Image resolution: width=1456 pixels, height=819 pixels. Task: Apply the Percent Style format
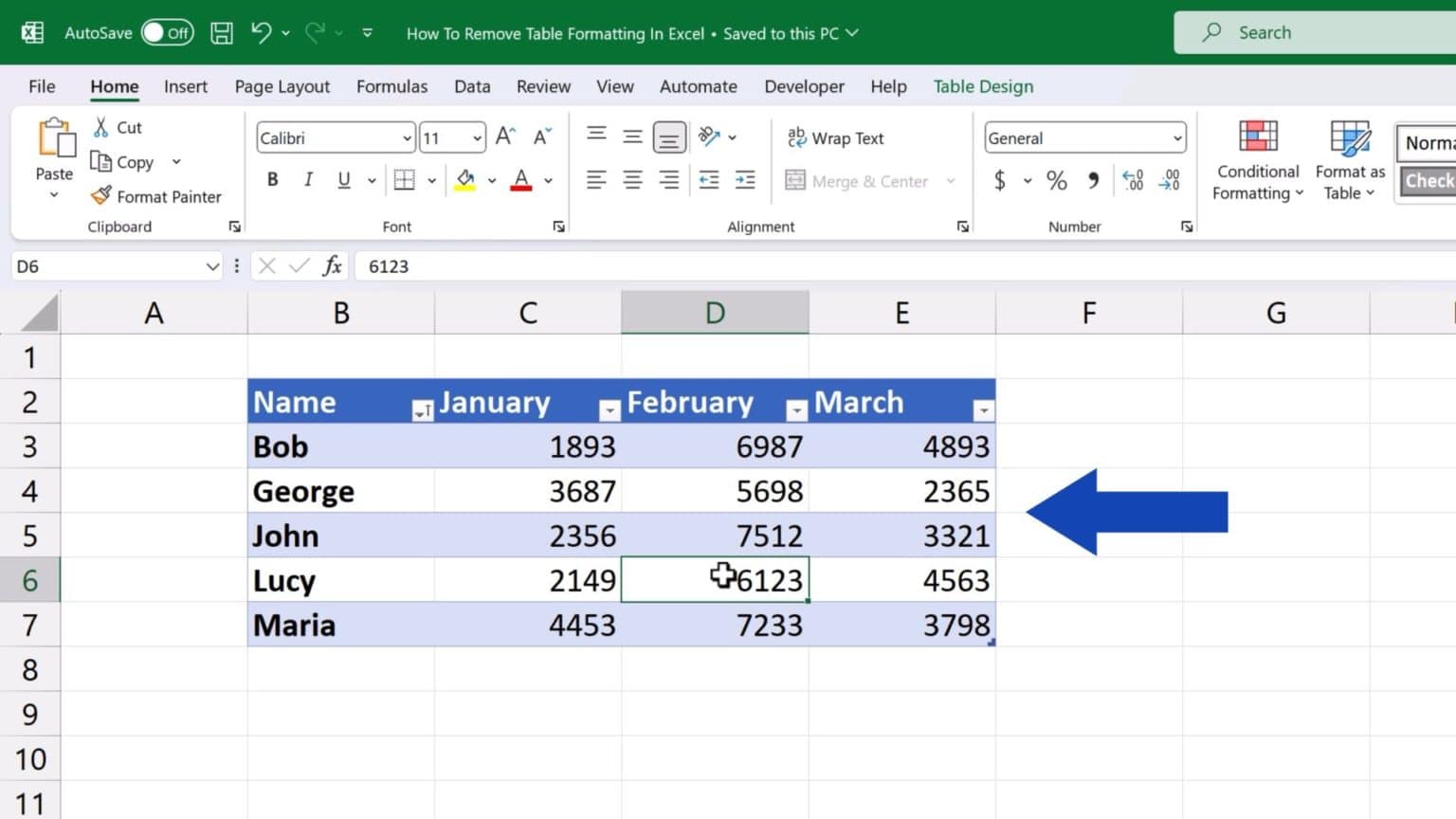point(1056,180)
